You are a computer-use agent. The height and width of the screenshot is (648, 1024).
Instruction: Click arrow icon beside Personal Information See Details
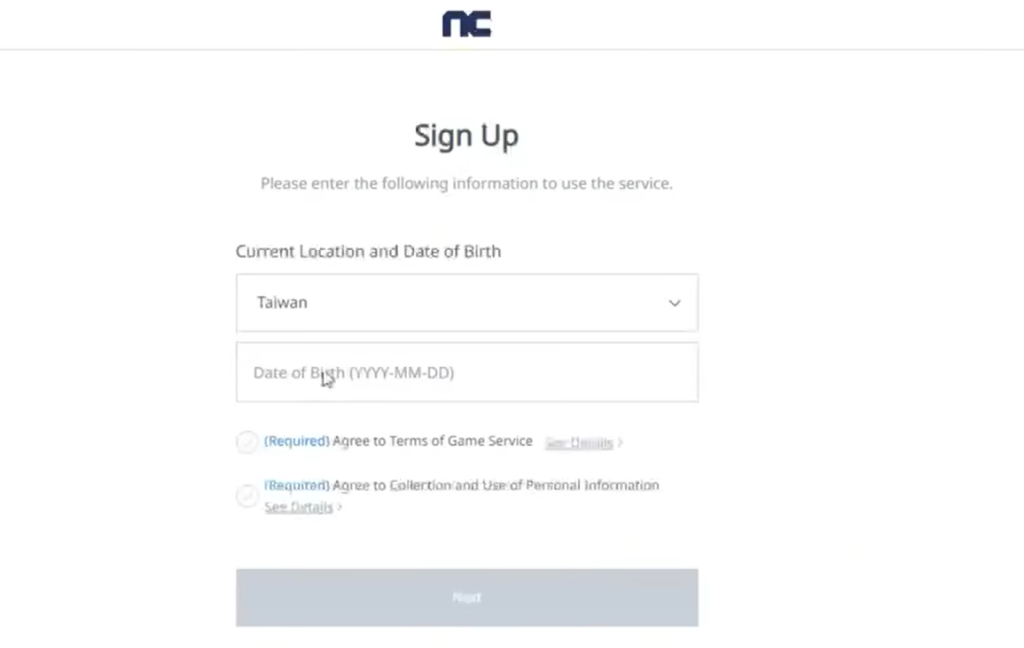tap(340, 508)
